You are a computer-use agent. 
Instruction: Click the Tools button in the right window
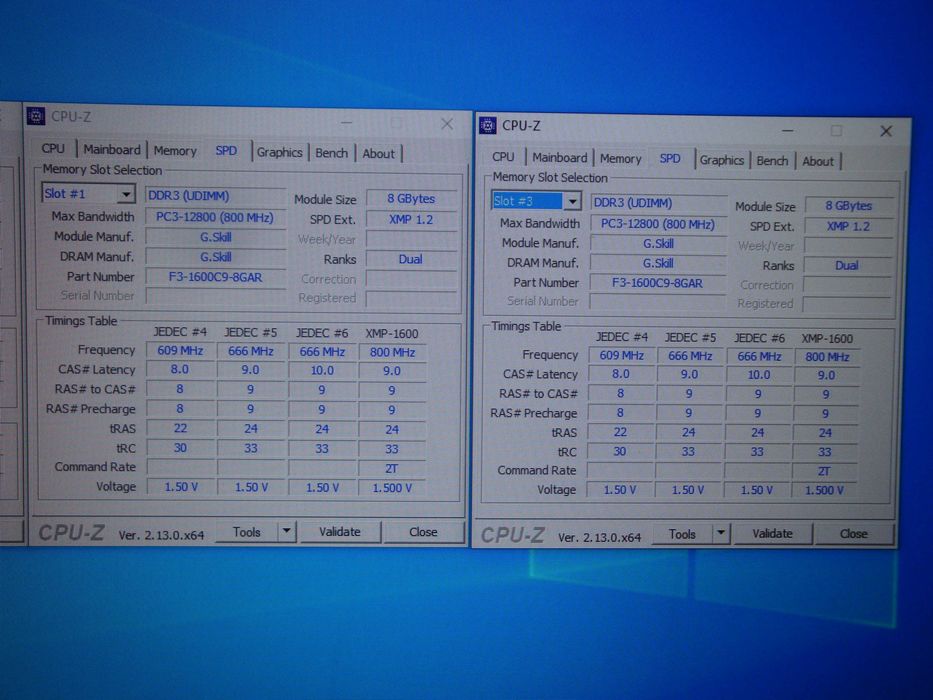682,534
